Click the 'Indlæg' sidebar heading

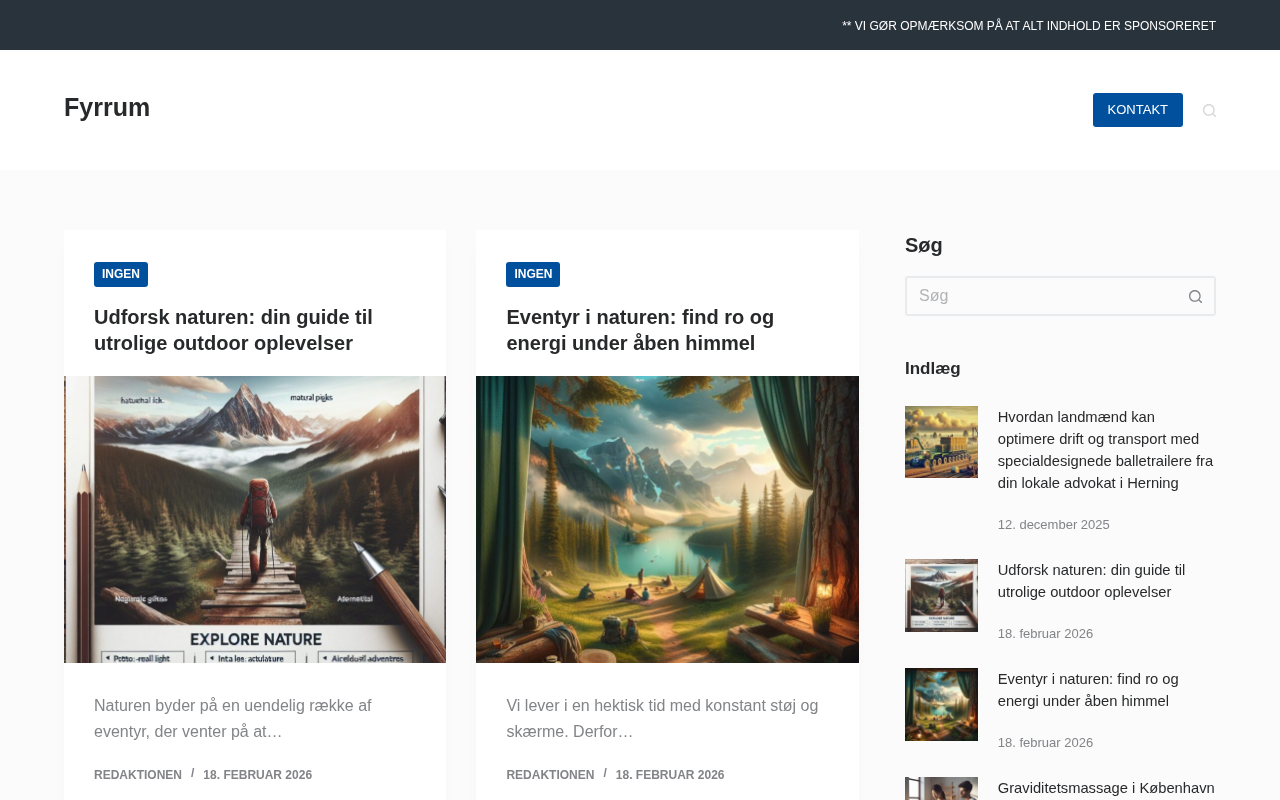tap(933, 368)
